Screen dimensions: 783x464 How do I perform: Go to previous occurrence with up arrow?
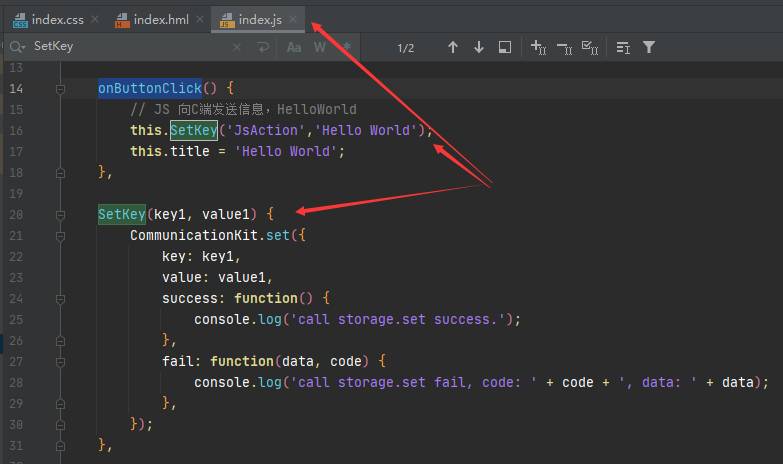[x=453, y=47]
